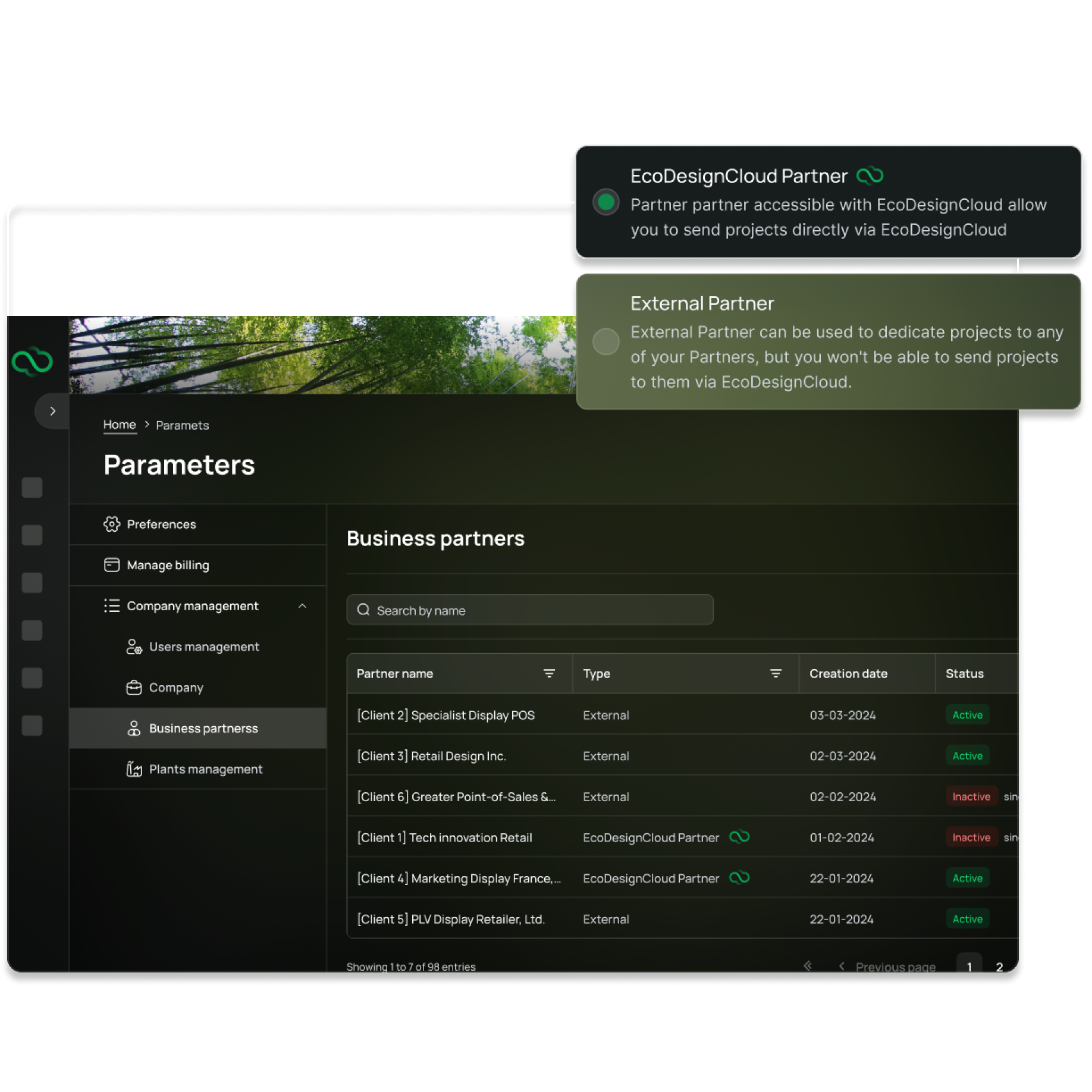Click the Manage billing card icon
The width and height of the screenshot is (1092, 1092).
112,565
